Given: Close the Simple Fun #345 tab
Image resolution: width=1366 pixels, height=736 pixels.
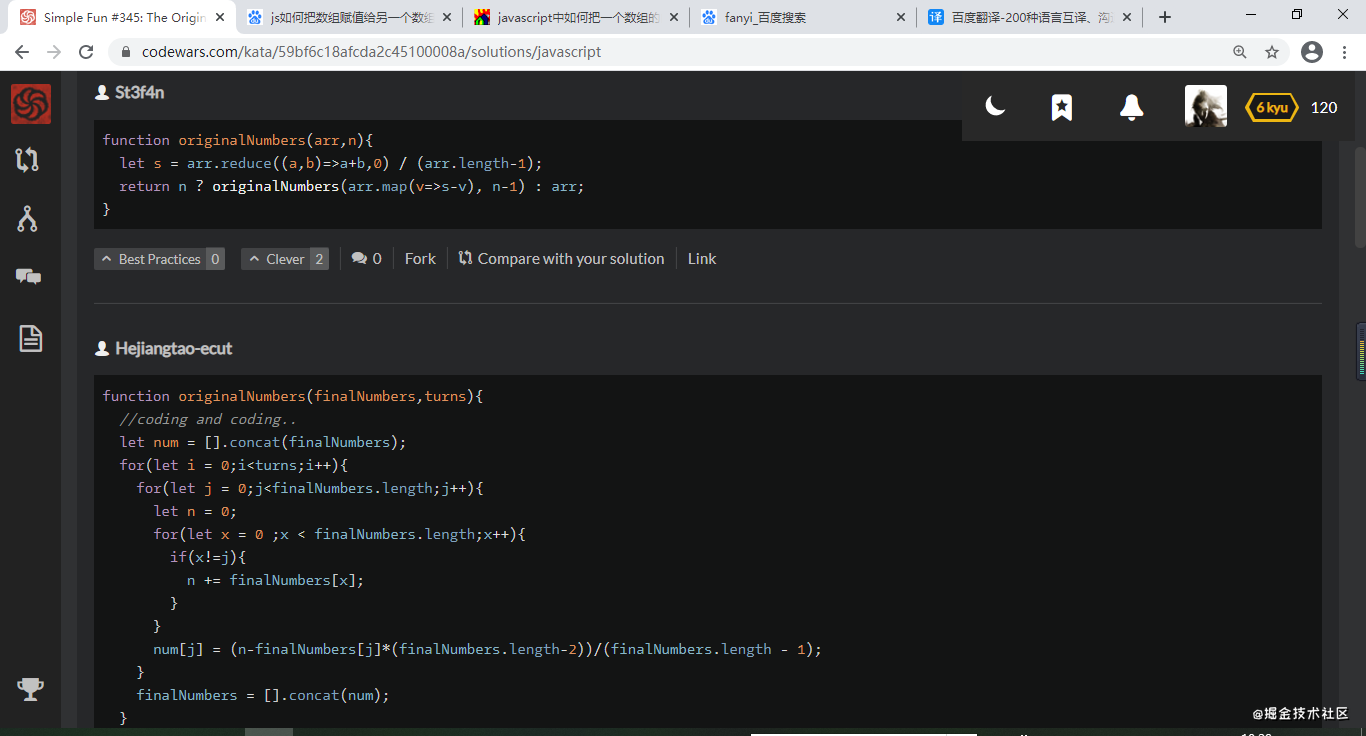Looking at the screenshot, I should click(219, 17).
